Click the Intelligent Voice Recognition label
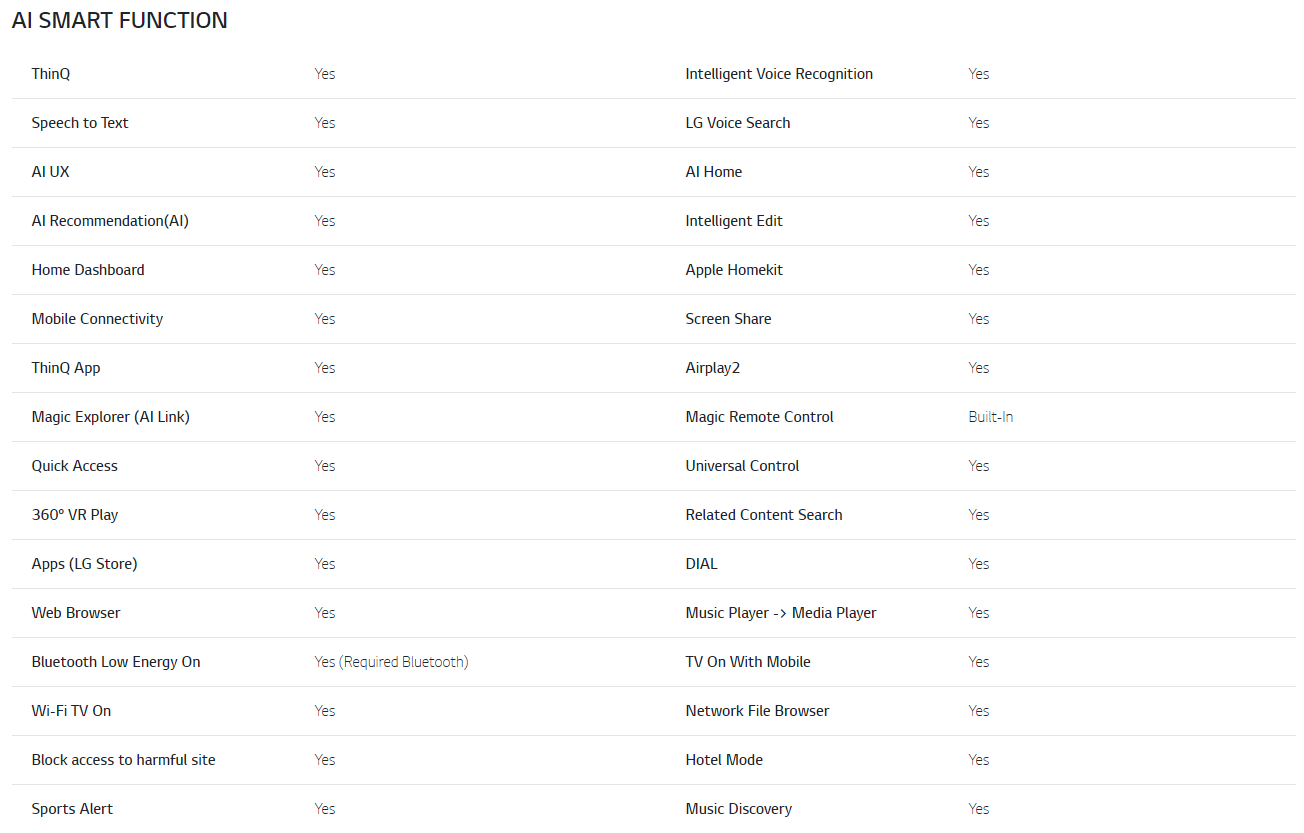This screenshot has width=1304, height=833. click(x=779, y=74)
